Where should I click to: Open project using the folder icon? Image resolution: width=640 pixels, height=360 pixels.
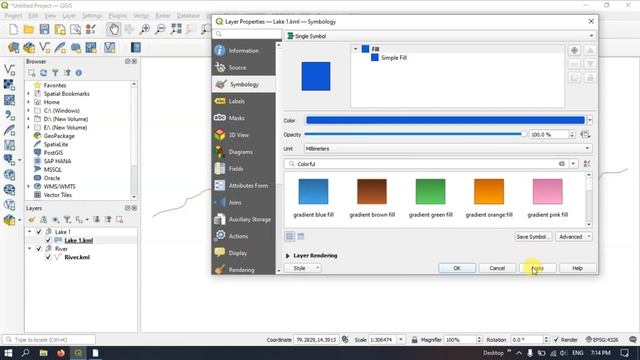pos(29,29)
